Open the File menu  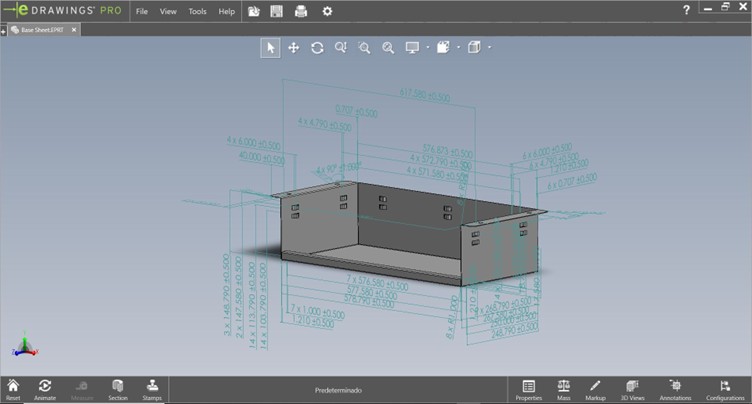click(x=141, y=11)
